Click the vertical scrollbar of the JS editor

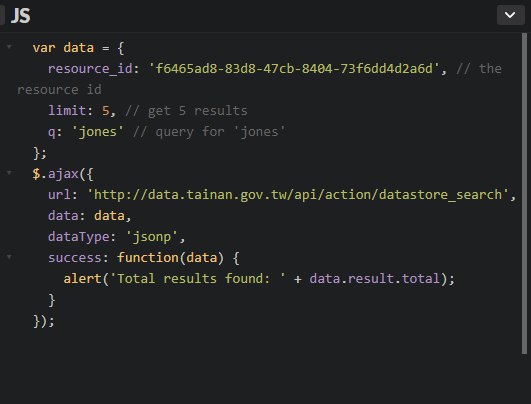[x=524, y=194]
